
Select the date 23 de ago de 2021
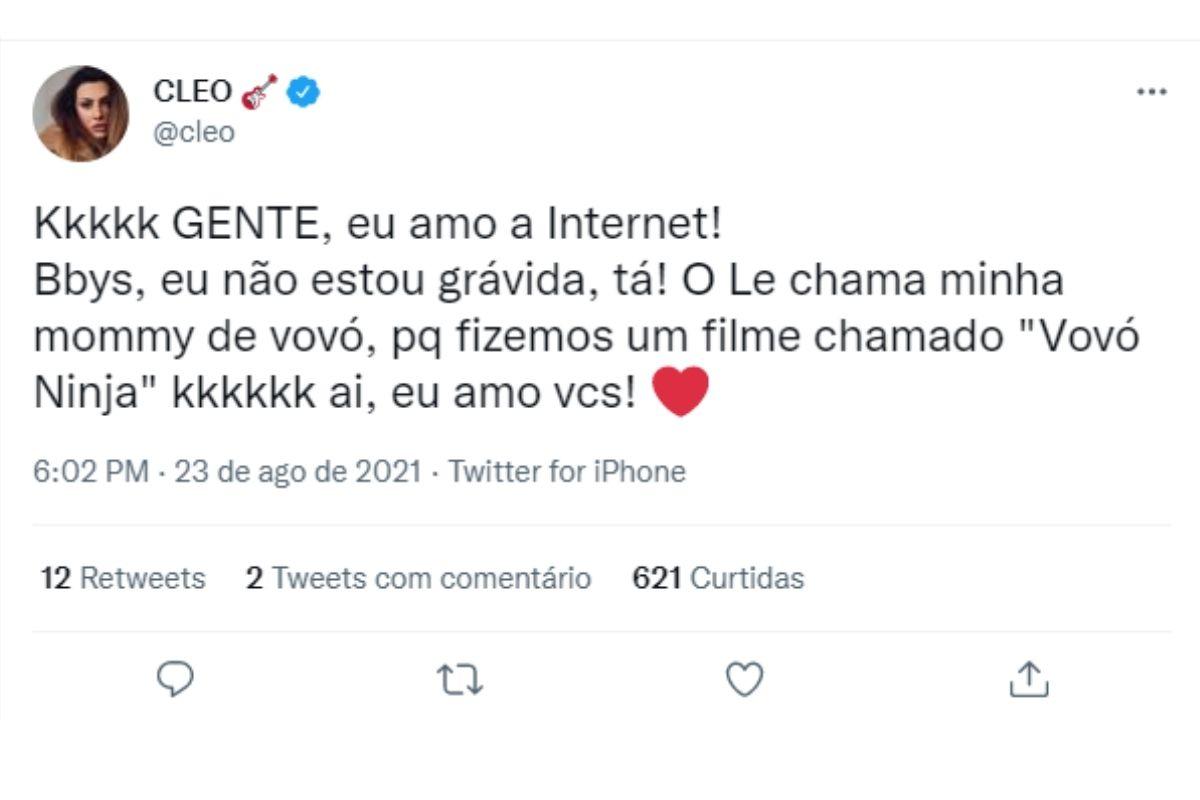(298, 471)
